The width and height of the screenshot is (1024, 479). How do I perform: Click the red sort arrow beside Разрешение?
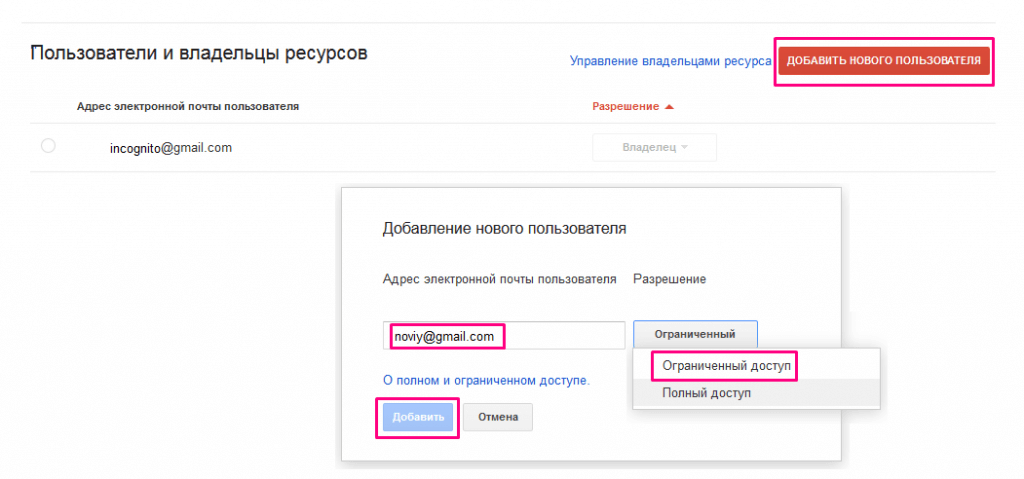pos(669,106)
